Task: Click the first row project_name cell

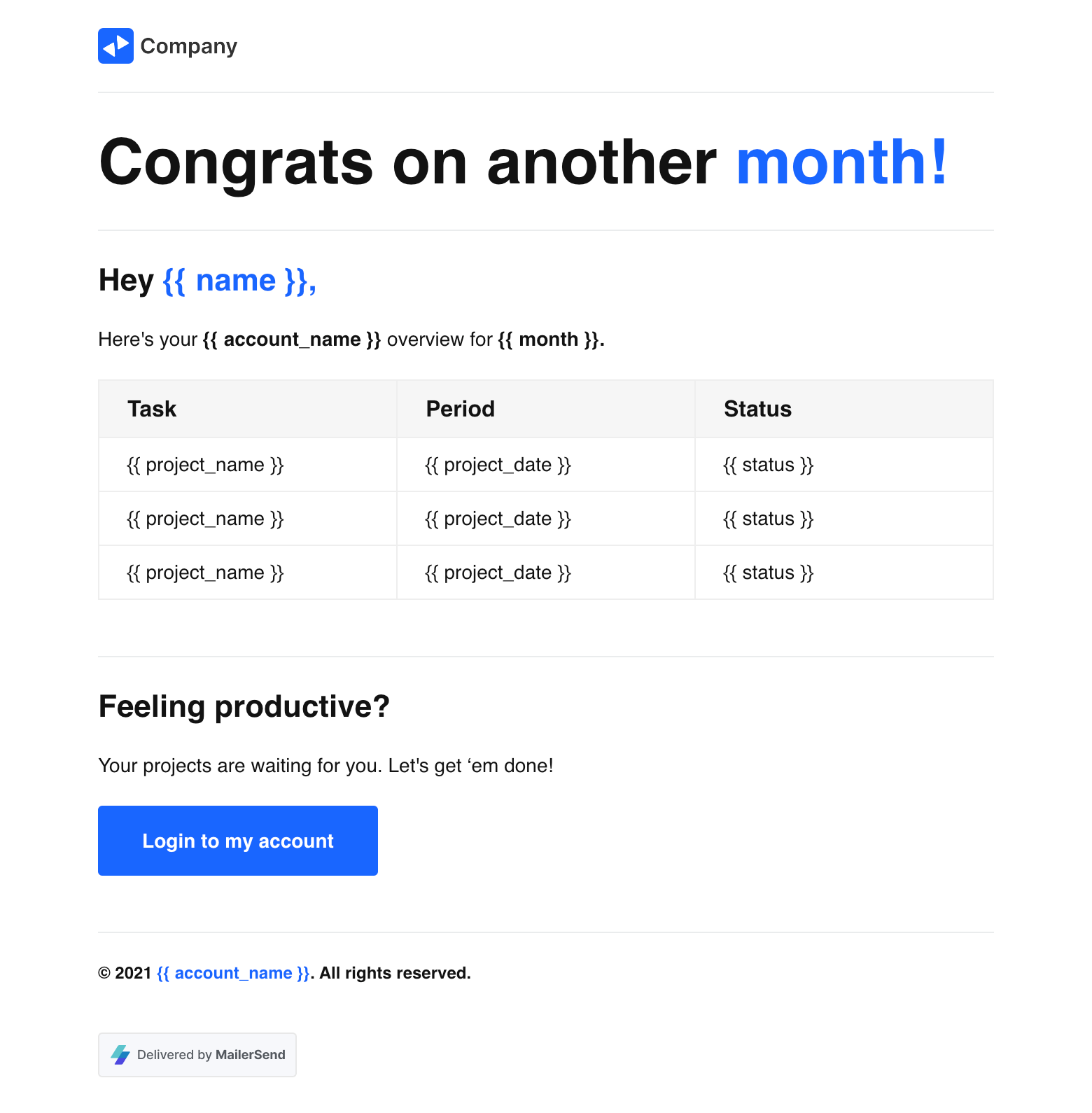Action: click(205, 465)
